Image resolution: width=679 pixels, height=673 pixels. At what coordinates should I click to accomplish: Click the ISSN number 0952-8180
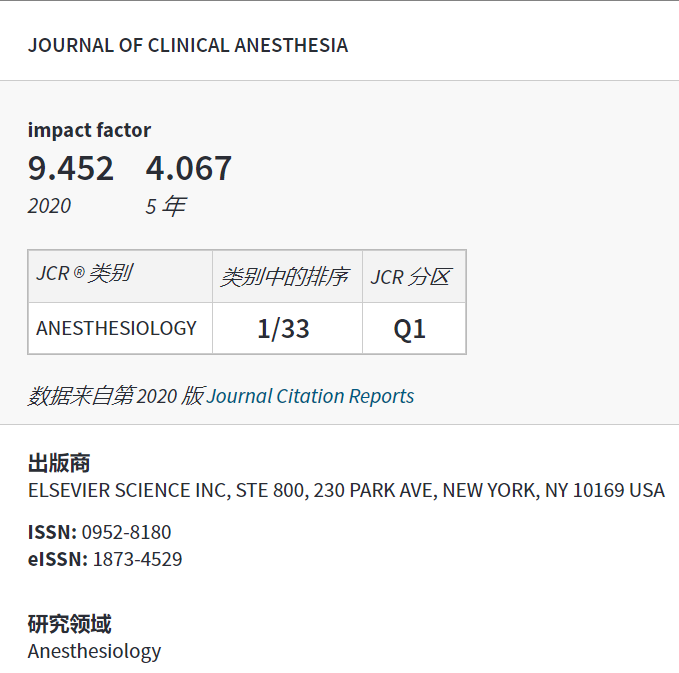tap(126, 532)
